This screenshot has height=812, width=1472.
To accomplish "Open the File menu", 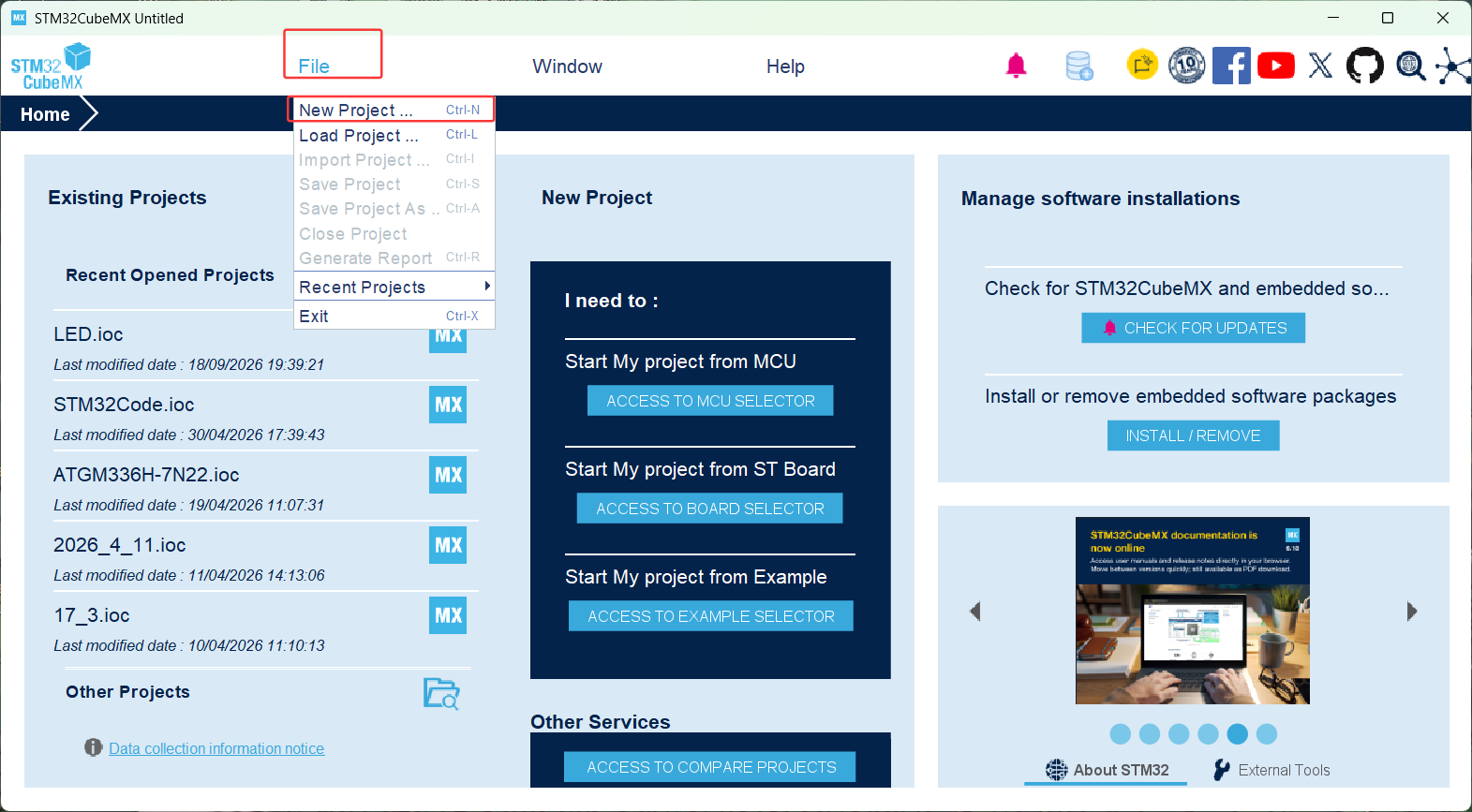I will click(314, 66).
